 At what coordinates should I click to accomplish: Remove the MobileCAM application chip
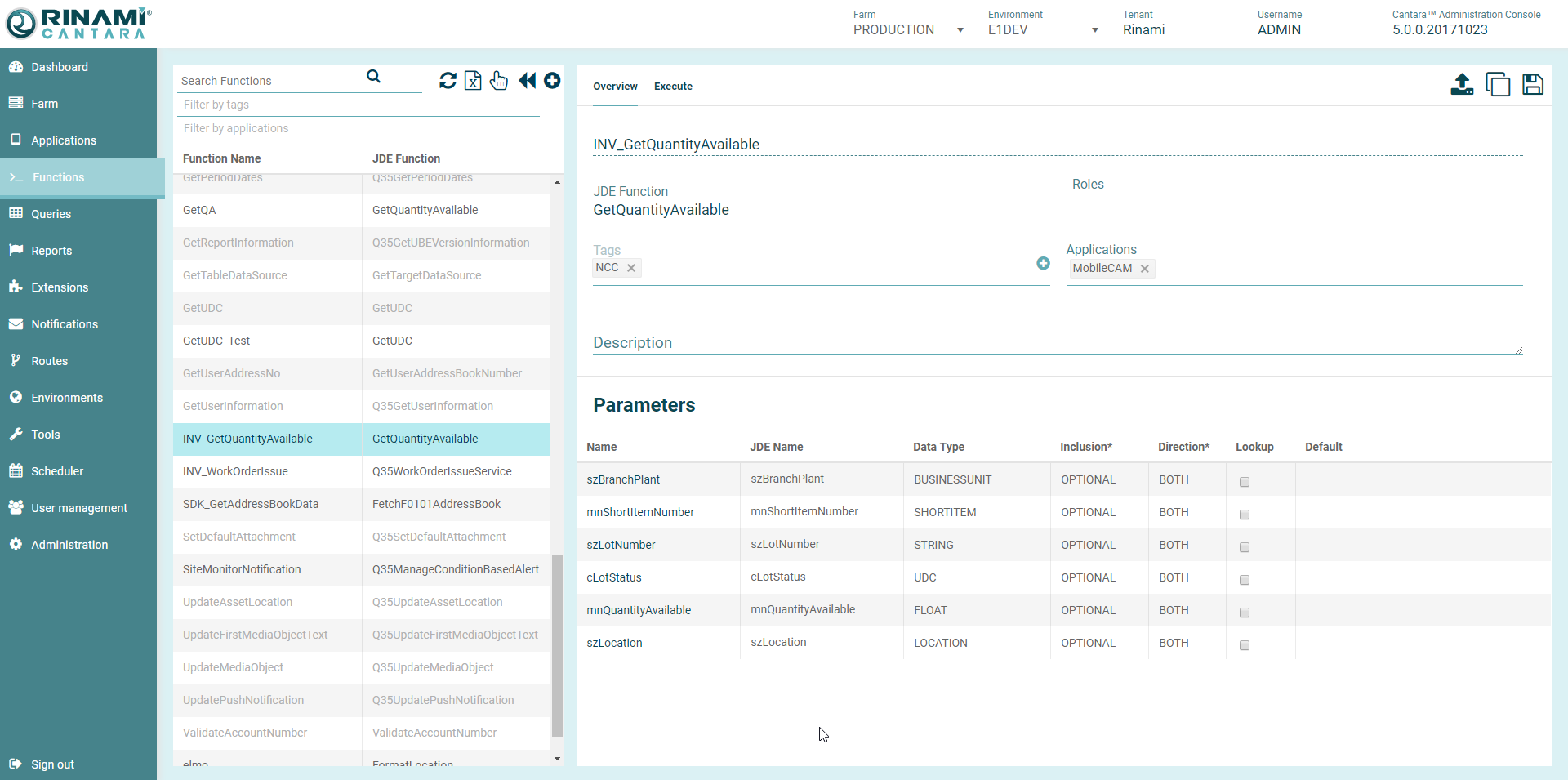1144,269
